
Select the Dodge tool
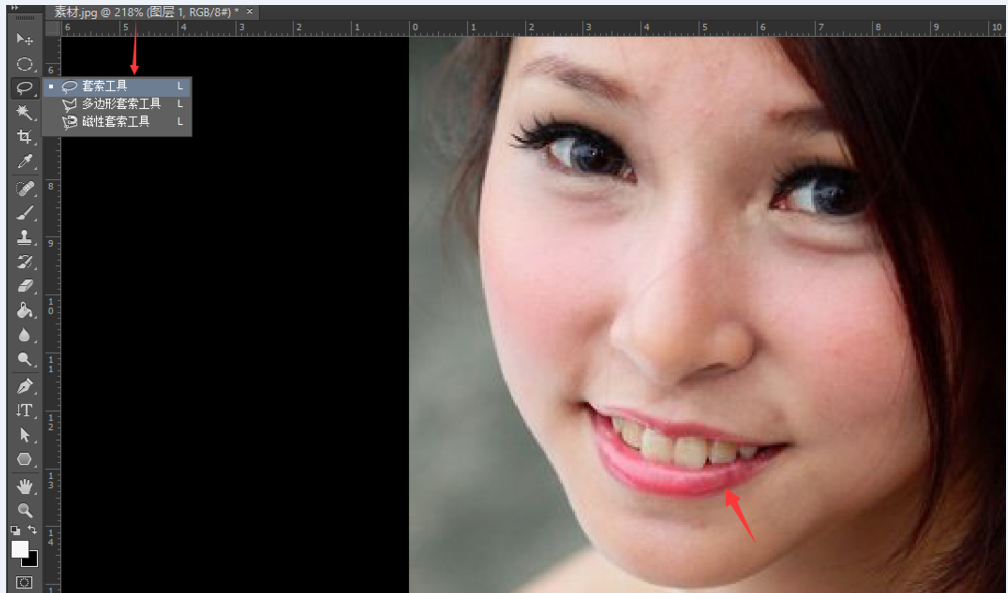pos(24,360)
